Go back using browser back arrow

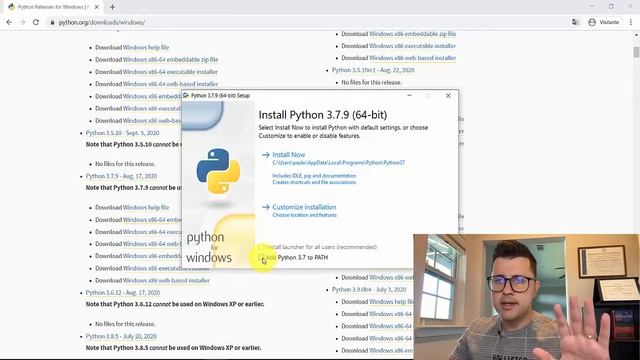coord(9,22)
